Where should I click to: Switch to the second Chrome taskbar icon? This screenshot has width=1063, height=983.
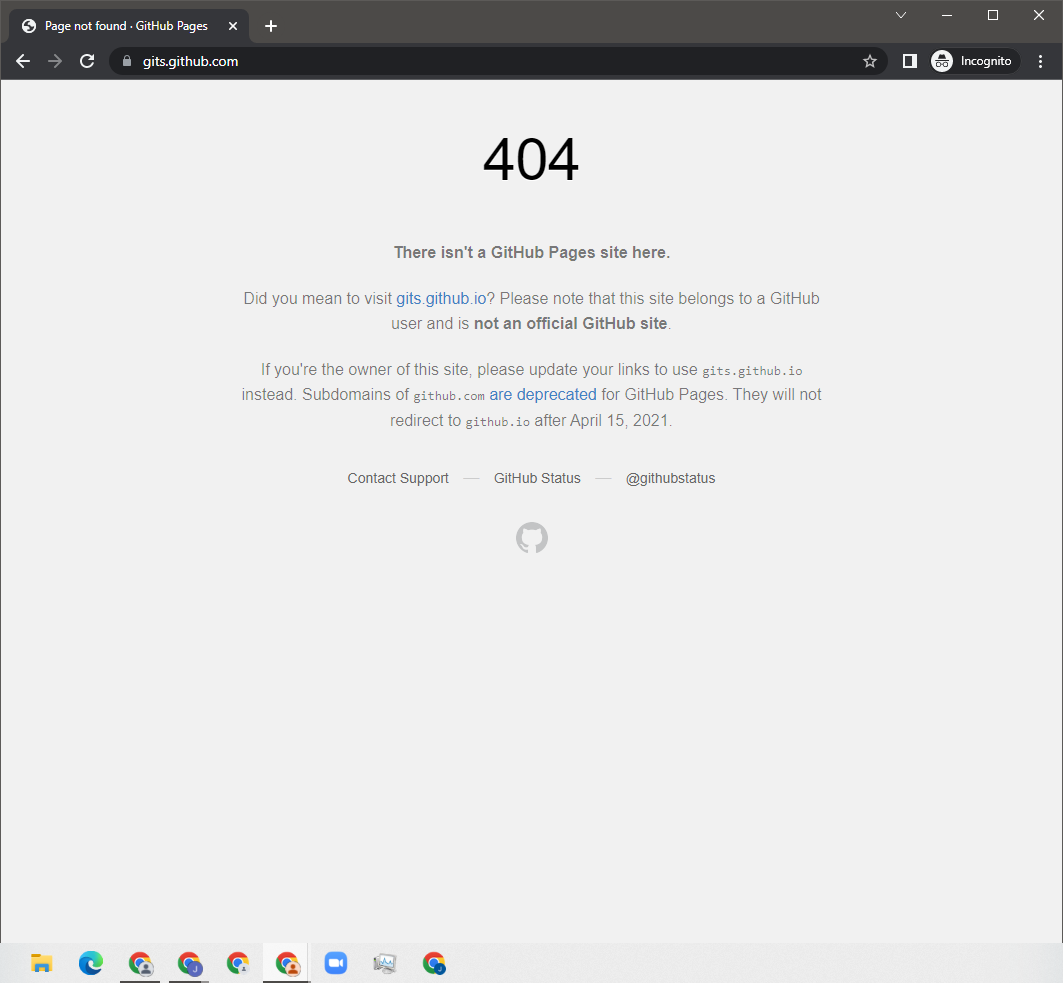tap(189, 963)
